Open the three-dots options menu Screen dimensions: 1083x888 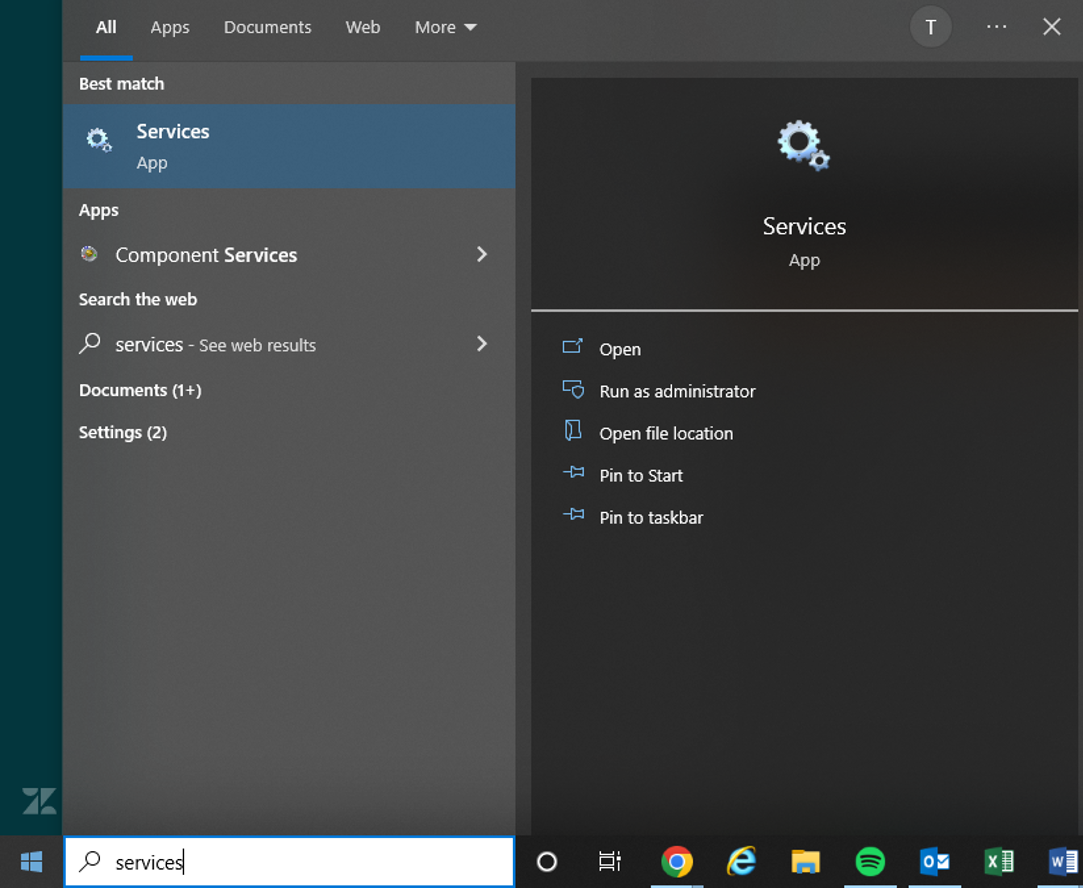(x=996, y=27)
